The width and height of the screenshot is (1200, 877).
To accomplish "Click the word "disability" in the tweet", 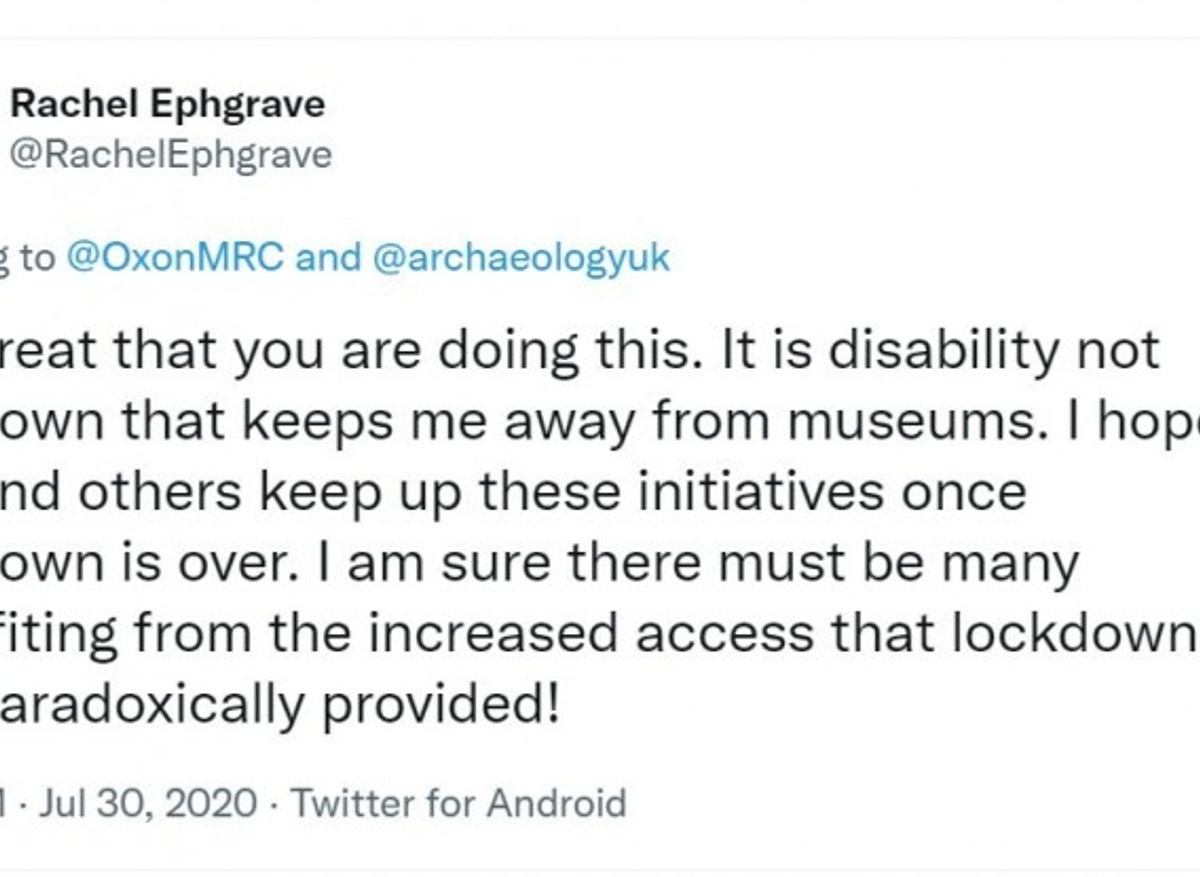I will pyautogui.click(x=906, y=351).
